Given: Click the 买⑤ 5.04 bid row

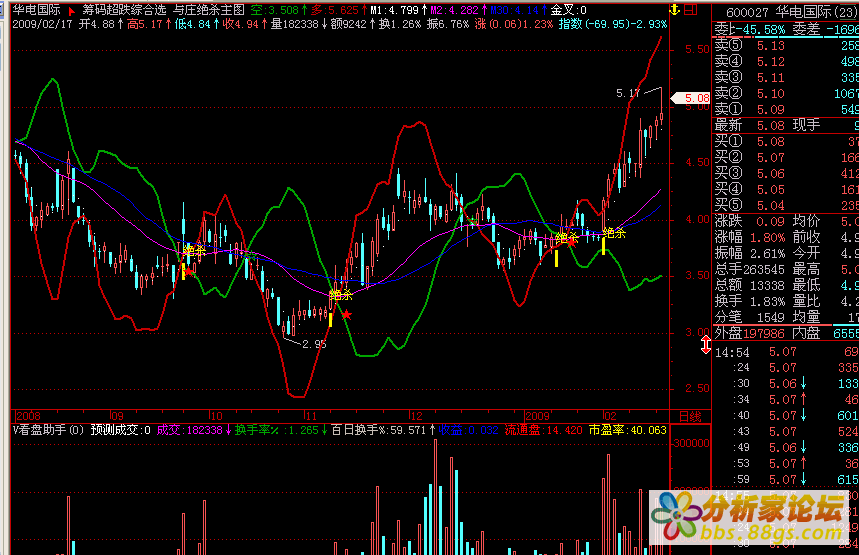Looking at the screenshot, I should coord(786,205).
